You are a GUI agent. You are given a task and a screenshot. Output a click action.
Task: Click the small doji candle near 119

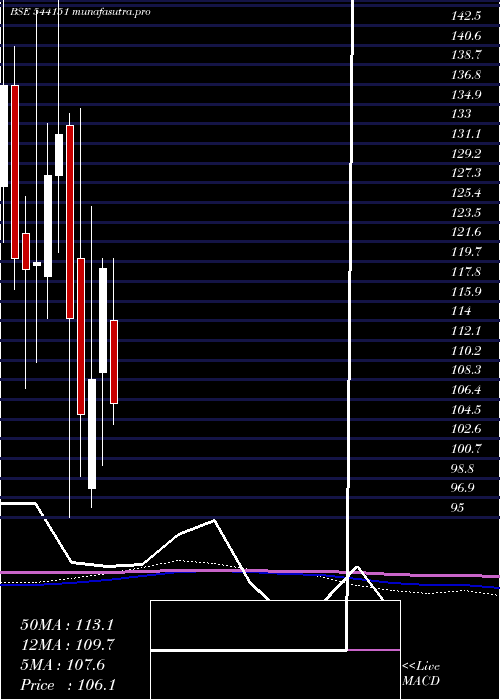(x=37, y=264)
